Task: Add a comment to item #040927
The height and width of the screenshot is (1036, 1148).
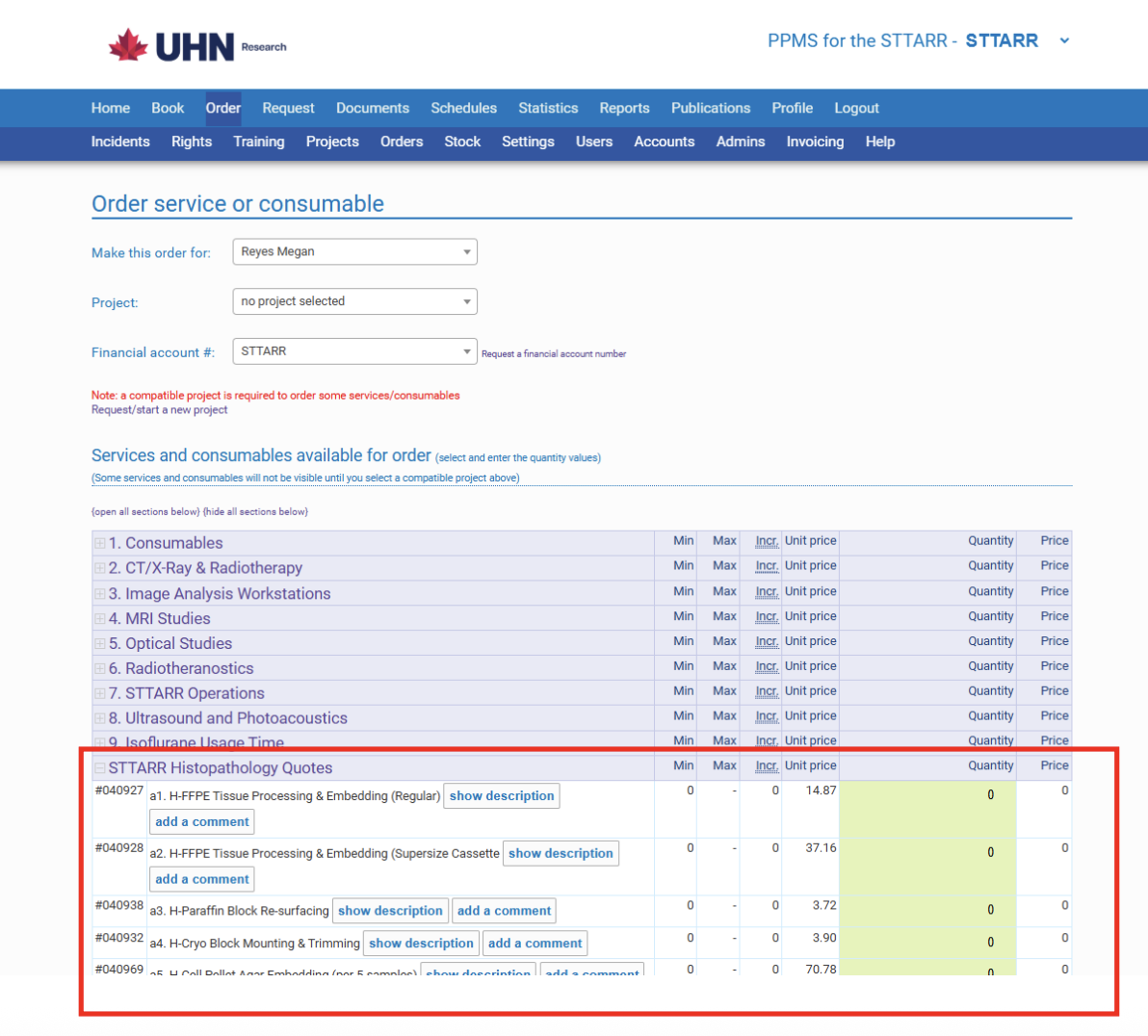Action: tap(202, 821)
